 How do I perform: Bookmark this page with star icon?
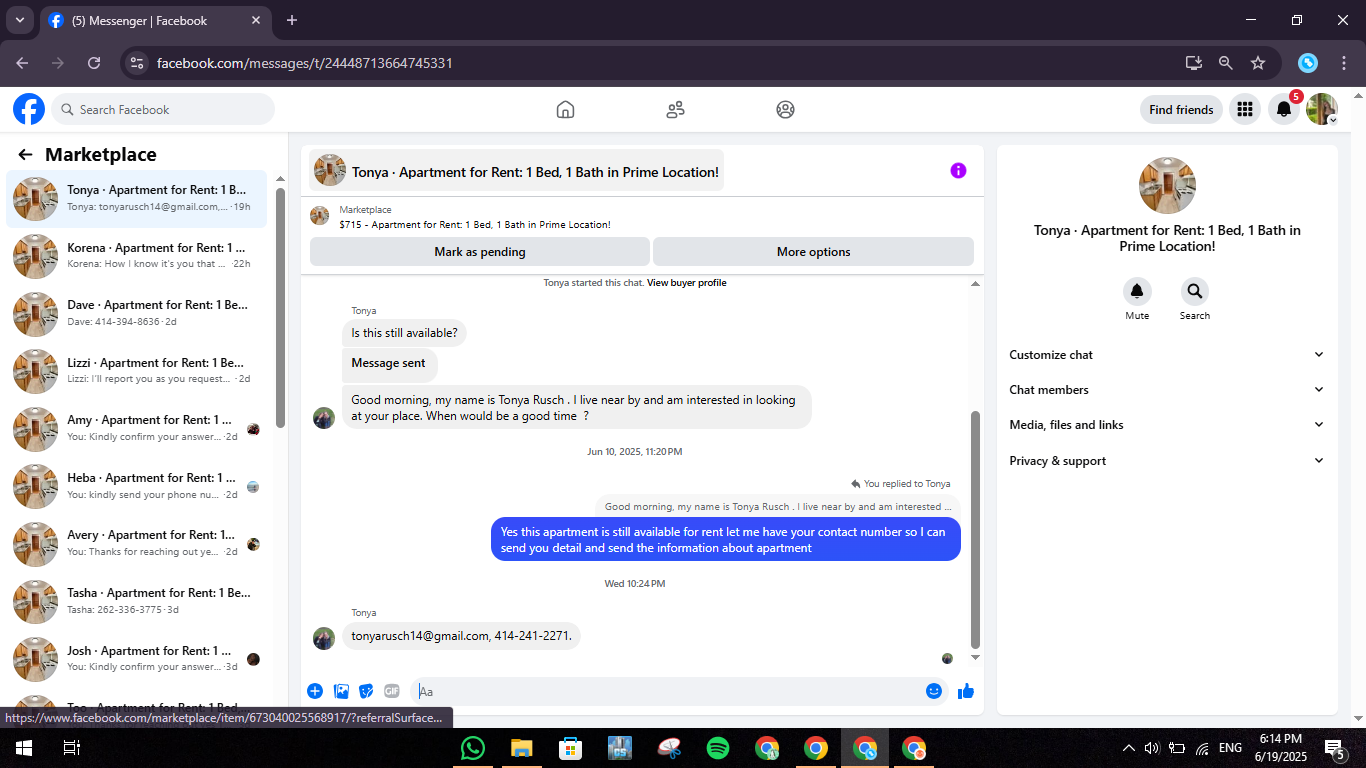(1258, 63)
